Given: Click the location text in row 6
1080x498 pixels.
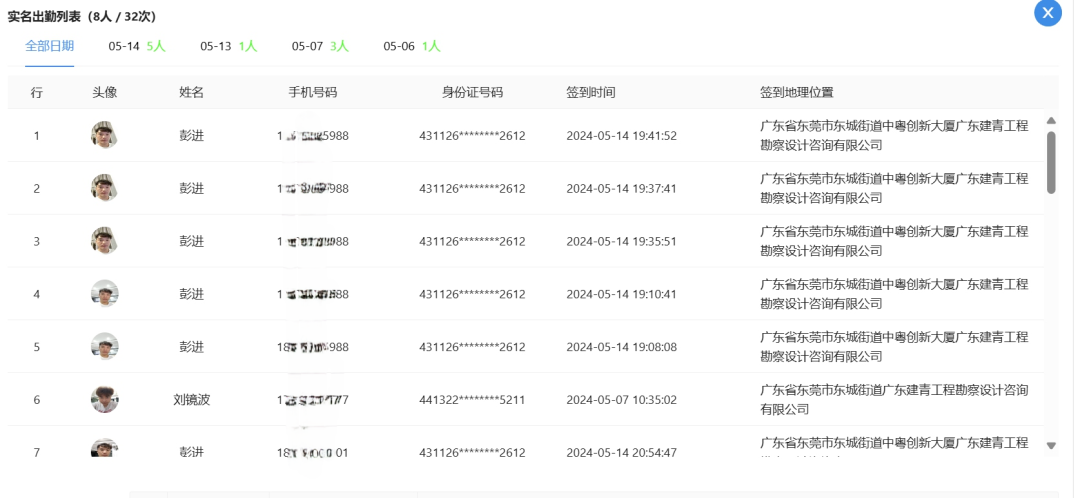Looking at the screenshot, I should click(x=894, y=400).
